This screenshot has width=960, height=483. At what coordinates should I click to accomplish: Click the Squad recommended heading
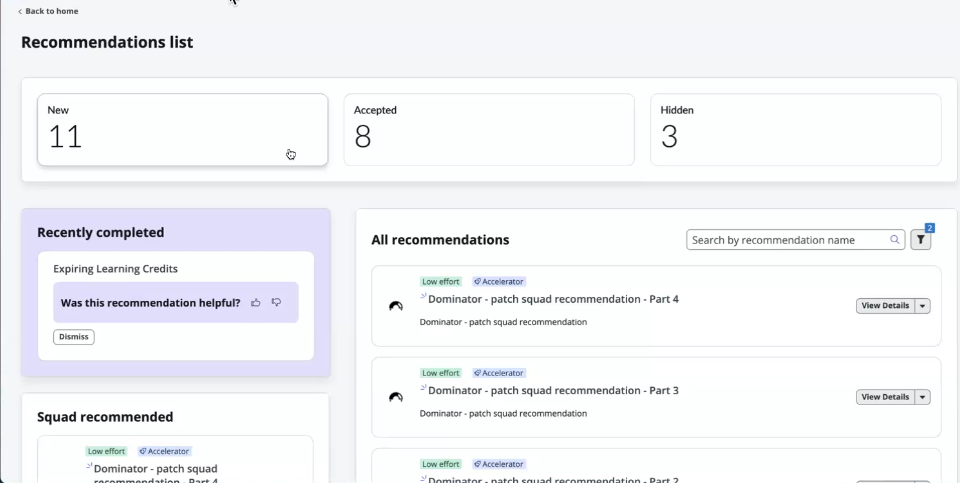point(105,416)
